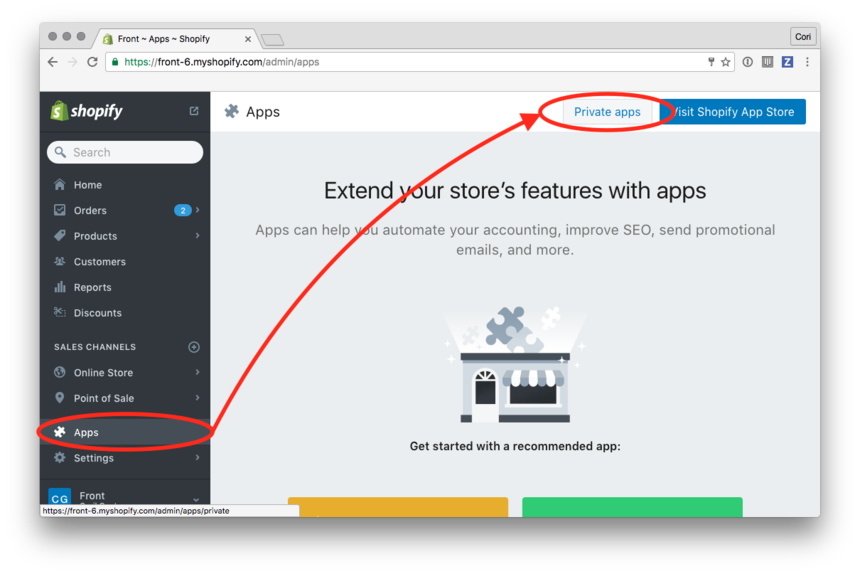Open Orders in sidebar

(125, 210)
